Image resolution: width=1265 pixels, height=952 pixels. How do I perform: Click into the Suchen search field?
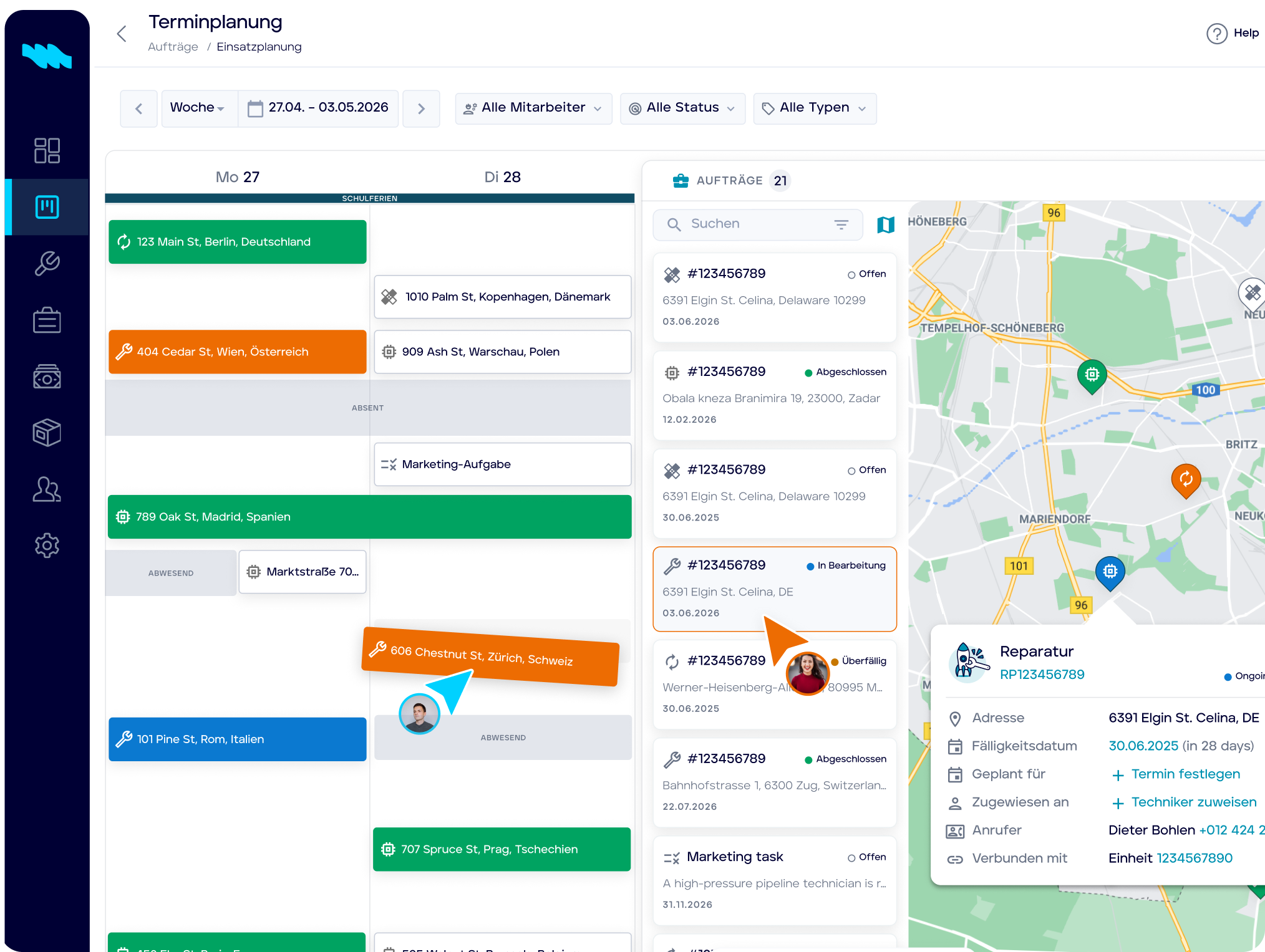(x=757, y=224)
